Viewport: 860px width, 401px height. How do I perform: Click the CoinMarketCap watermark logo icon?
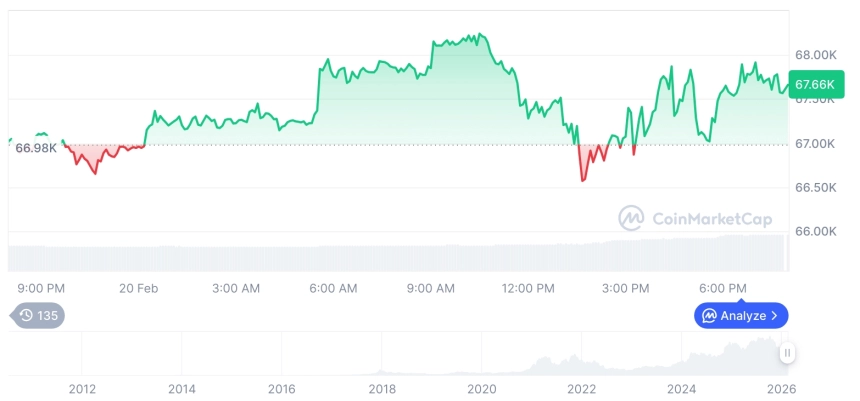(x=630, y=217)
